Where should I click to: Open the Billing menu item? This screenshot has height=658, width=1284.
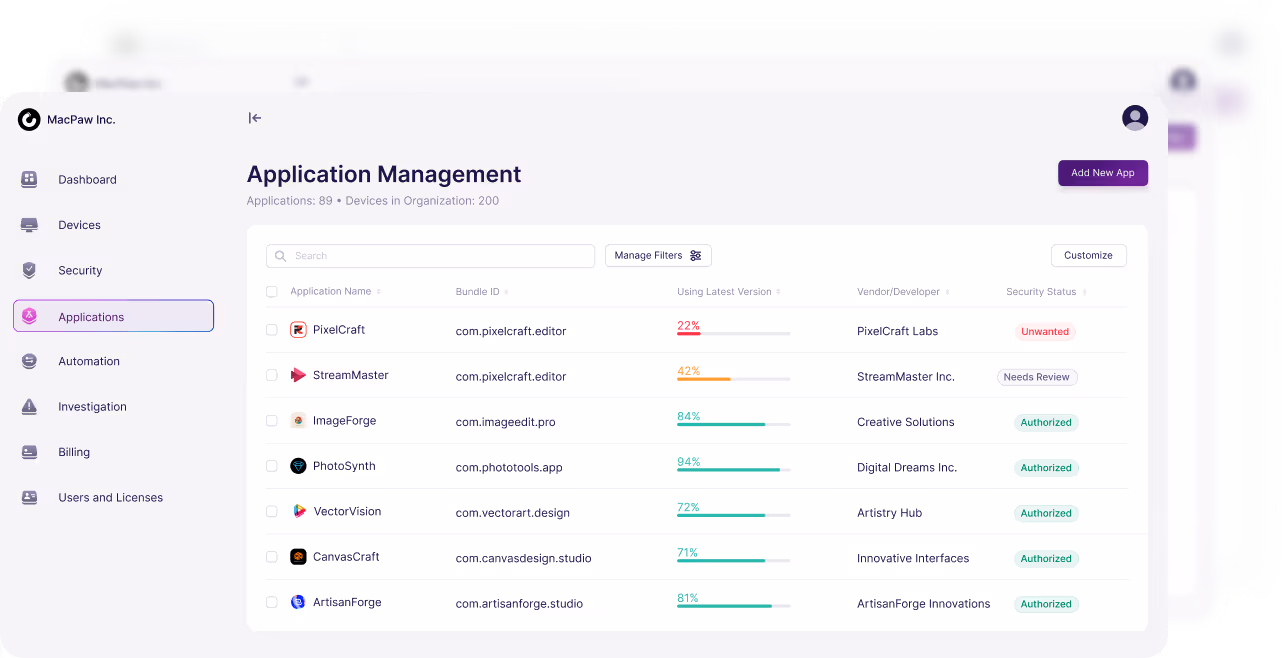point(74,452)
